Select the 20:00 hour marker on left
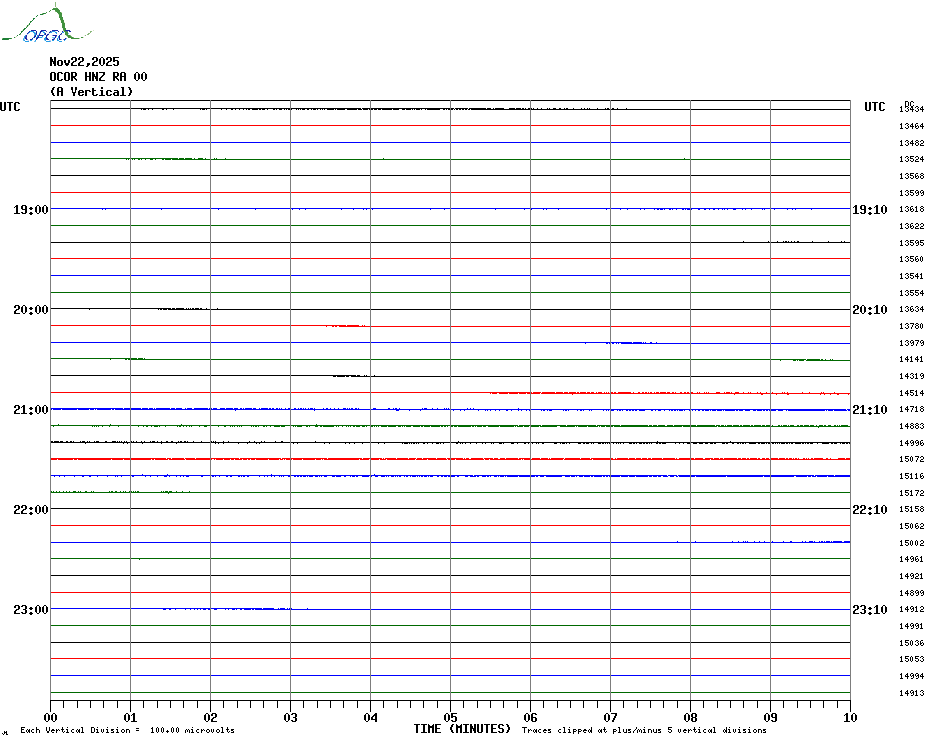The image size is (930, 744). coord(31,310)
